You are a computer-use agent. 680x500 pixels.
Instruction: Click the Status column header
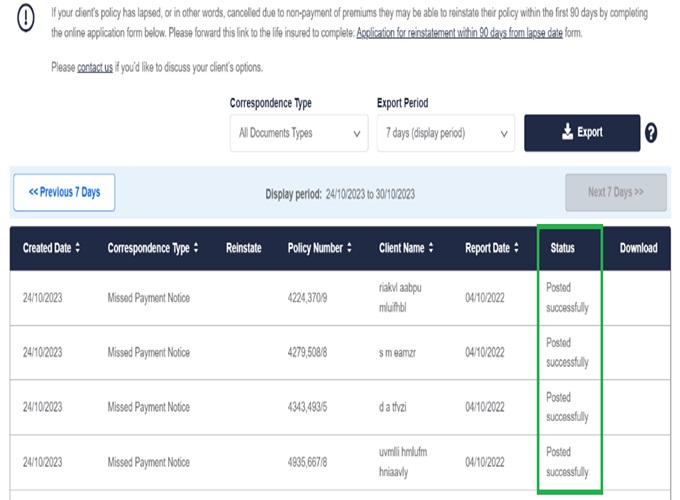(562, 248)
